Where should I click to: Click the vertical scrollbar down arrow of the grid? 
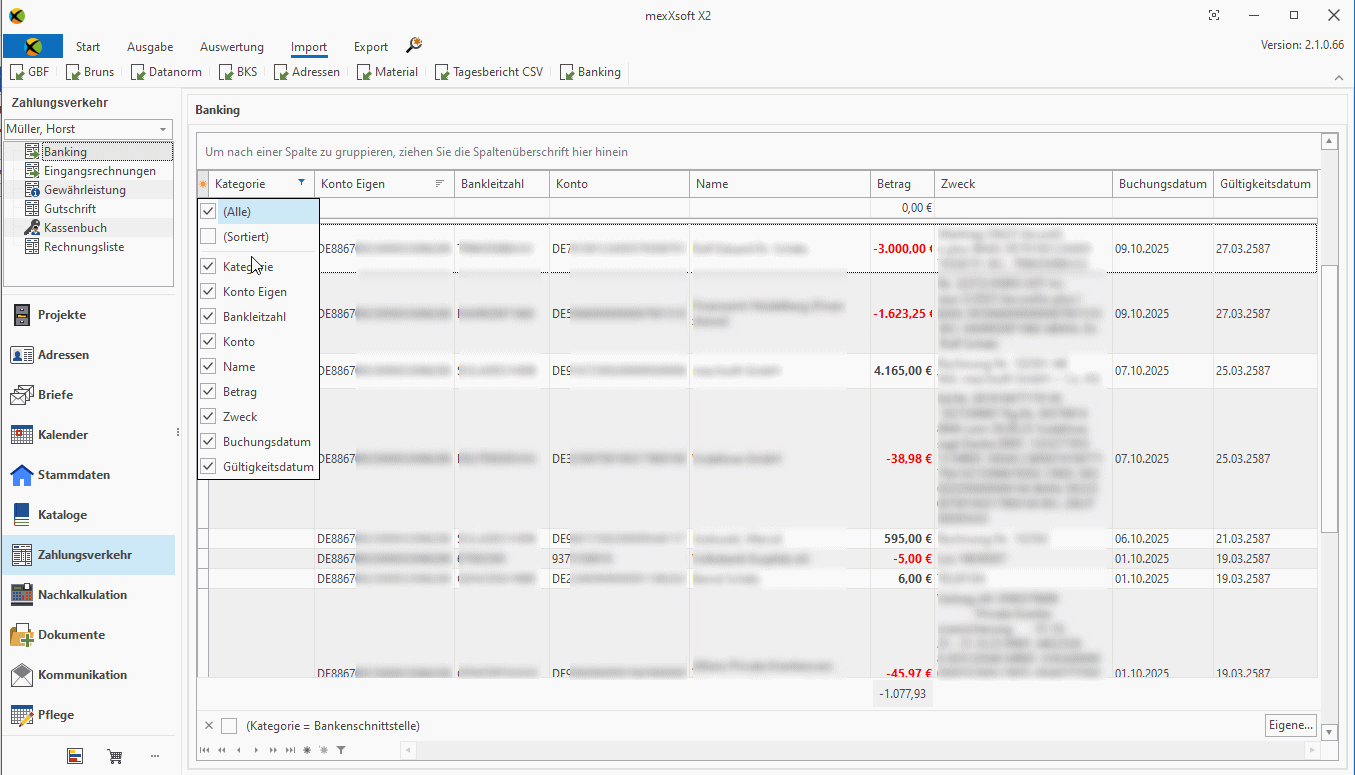(x=1329, y=732)
